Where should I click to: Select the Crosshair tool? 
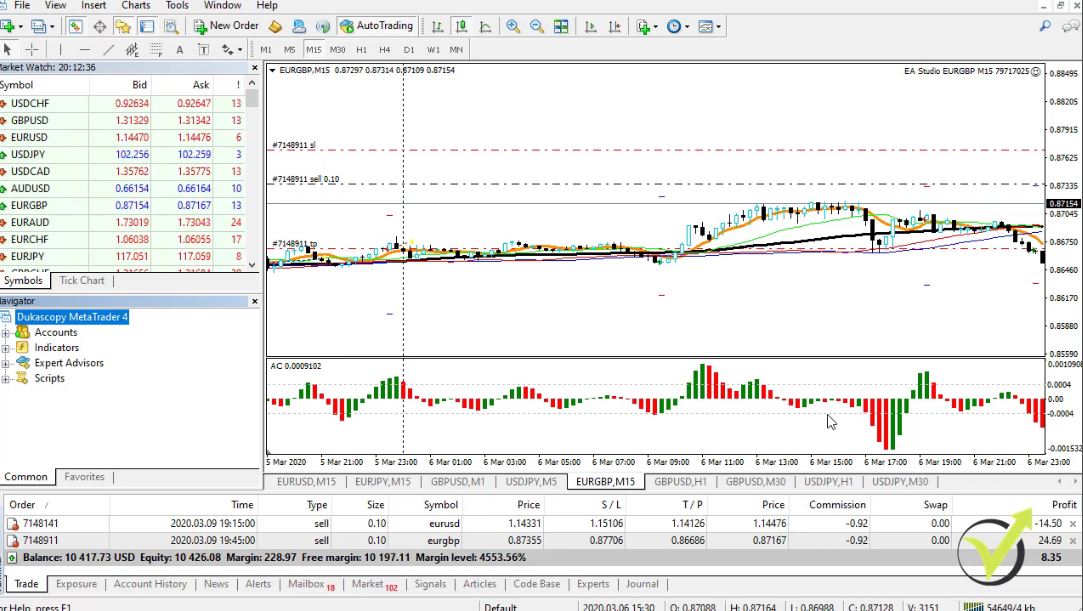click(32, 49)
